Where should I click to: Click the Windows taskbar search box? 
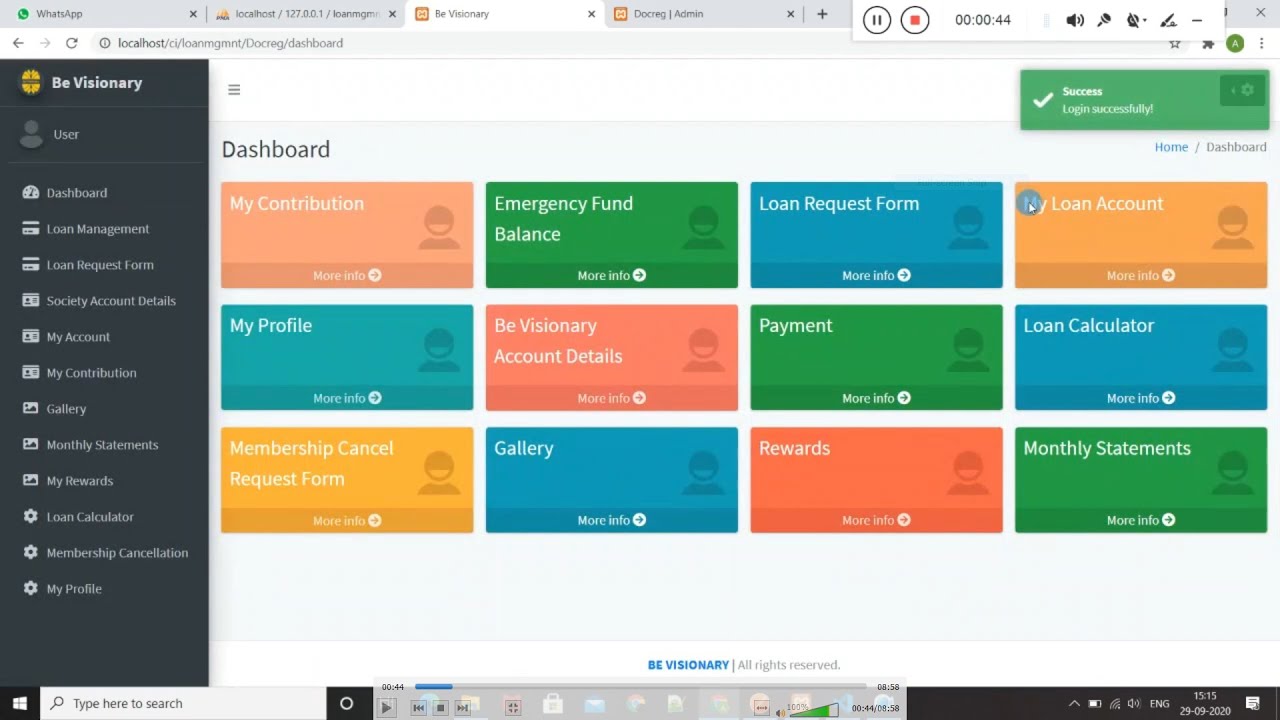point(183,703)
